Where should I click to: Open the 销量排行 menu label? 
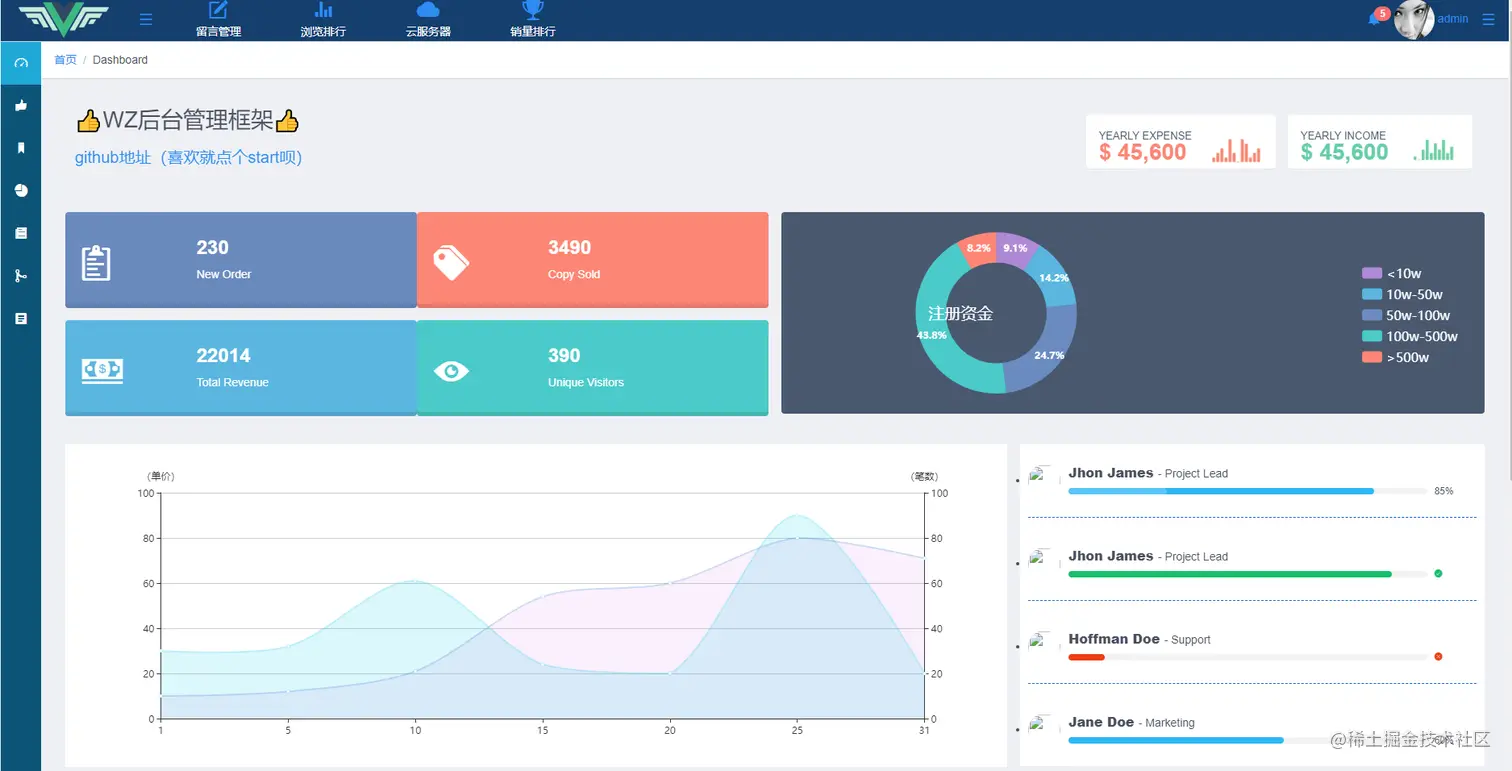tap(533, 31)
